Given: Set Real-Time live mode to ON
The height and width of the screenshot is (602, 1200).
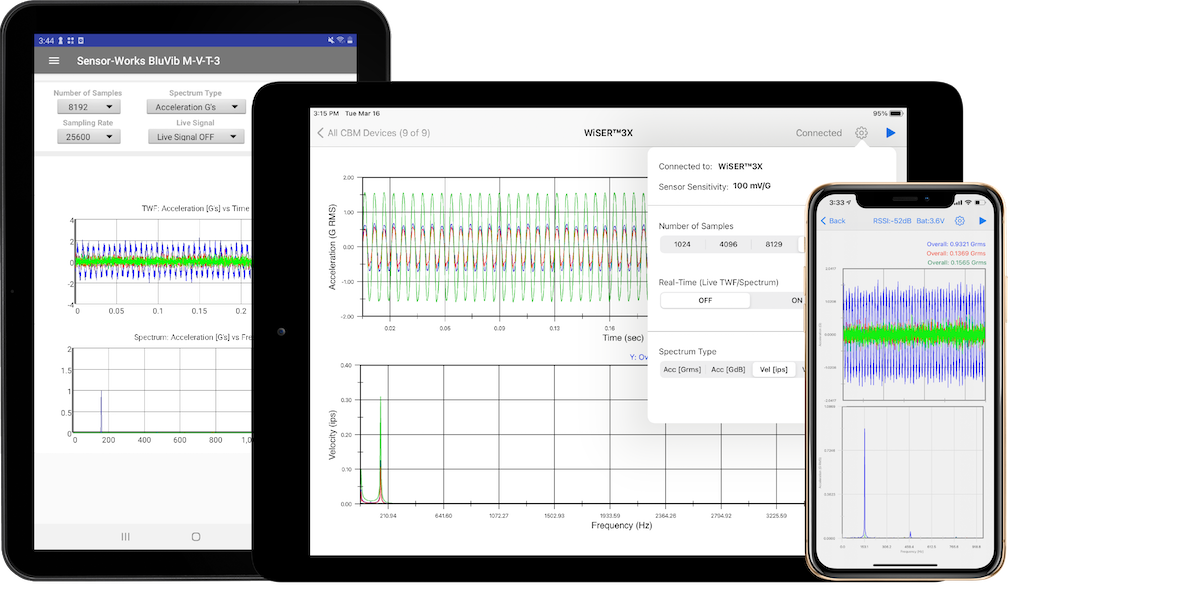Looking at the screenshot, I should pyautogui.click(x=778, y=300).
